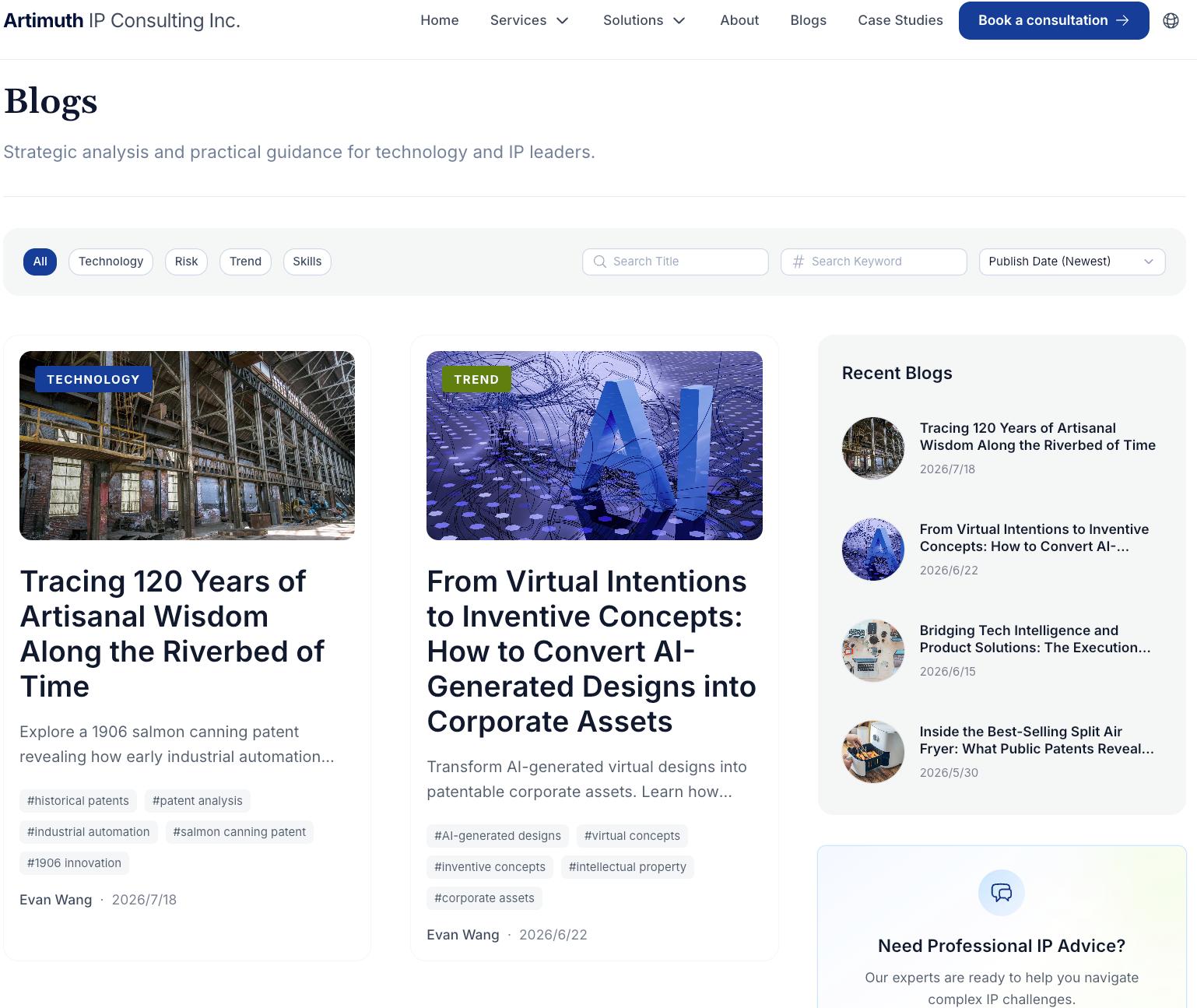1197x1008 pixels.
Task: Open recent blog From Virtual Intentions
Action: (x=1034, y=538)
